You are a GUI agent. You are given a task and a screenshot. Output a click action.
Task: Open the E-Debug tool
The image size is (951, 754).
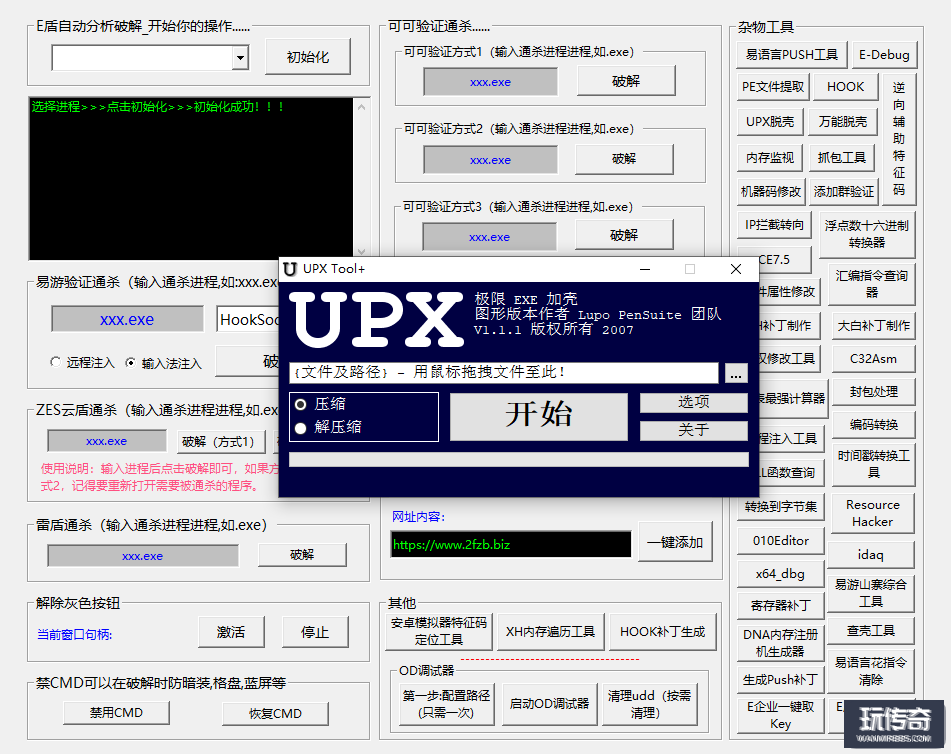coord(884,55)
